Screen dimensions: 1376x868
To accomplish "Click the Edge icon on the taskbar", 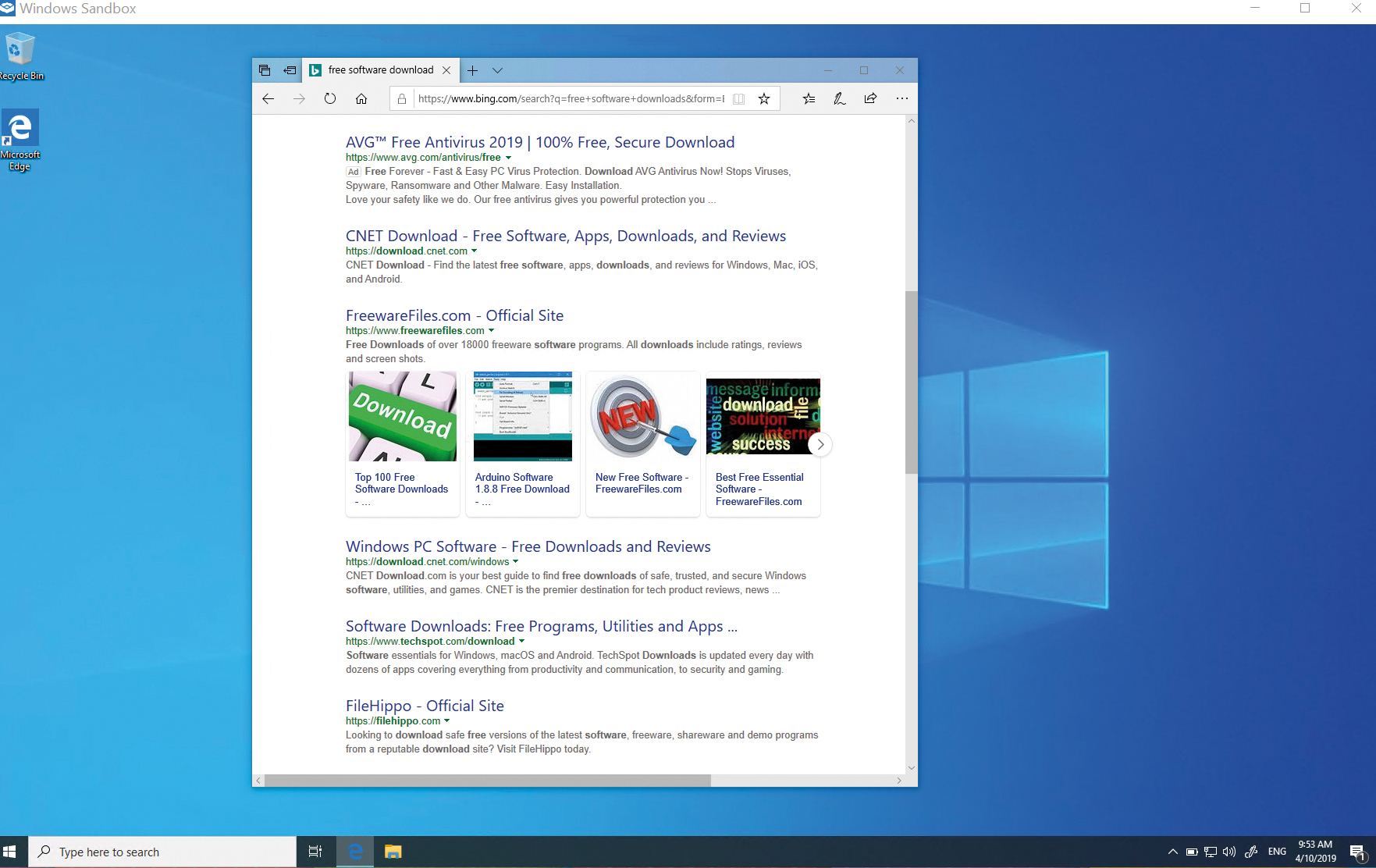I will point(355,852).
